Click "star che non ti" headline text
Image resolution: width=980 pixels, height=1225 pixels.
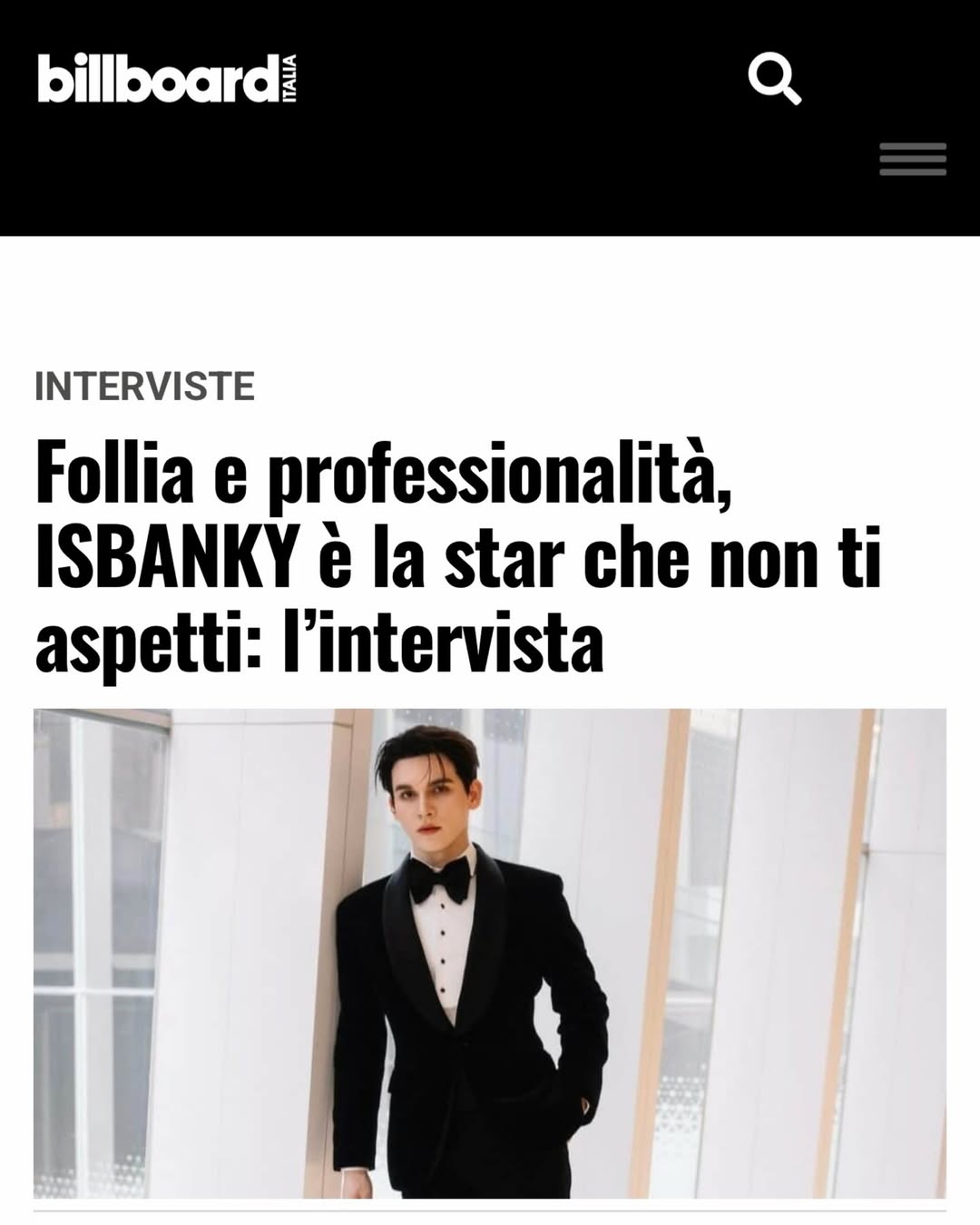(662, 560)
